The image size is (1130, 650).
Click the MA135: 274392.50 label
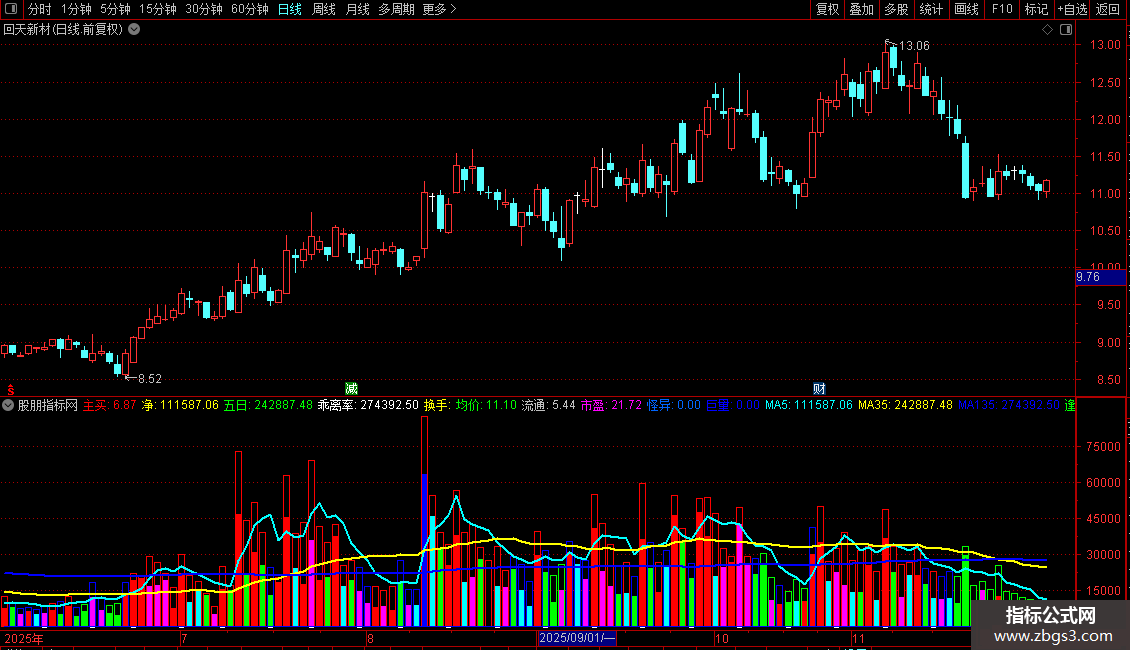pyautogui.click(x=1009, y=405)
